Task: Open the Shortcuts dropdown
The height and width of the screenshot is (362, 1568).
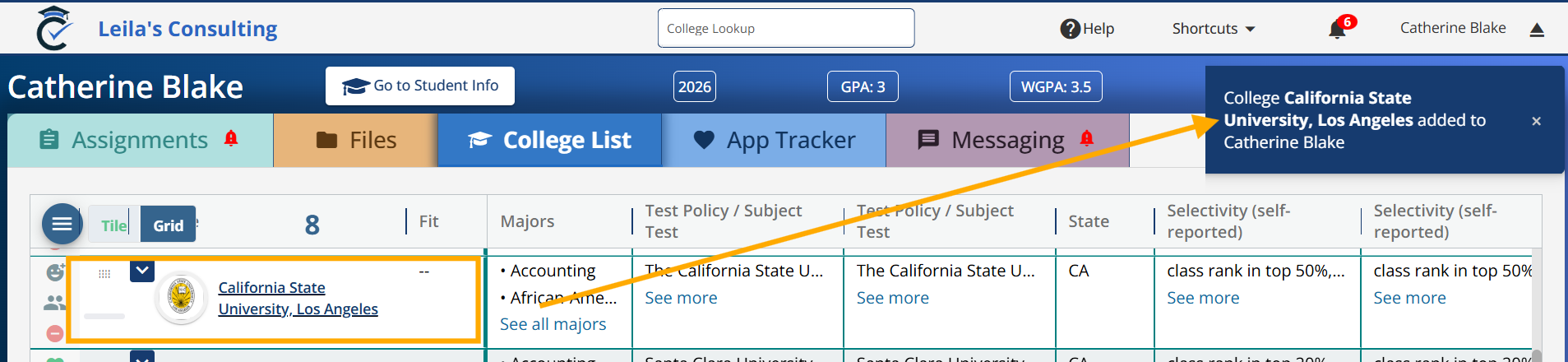Action: pyautogui.click(x=1214, y=29)
